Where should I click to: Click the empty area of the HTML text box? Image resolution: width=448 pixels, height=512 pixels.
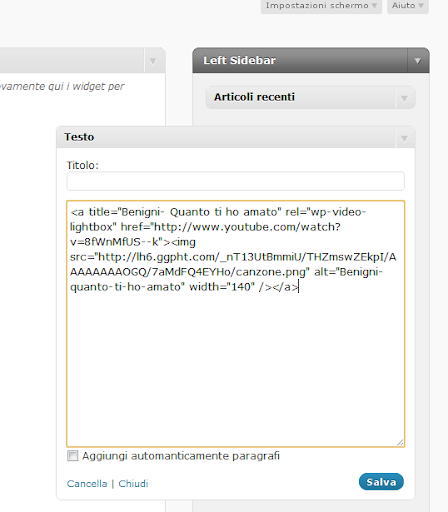(236, 367)
